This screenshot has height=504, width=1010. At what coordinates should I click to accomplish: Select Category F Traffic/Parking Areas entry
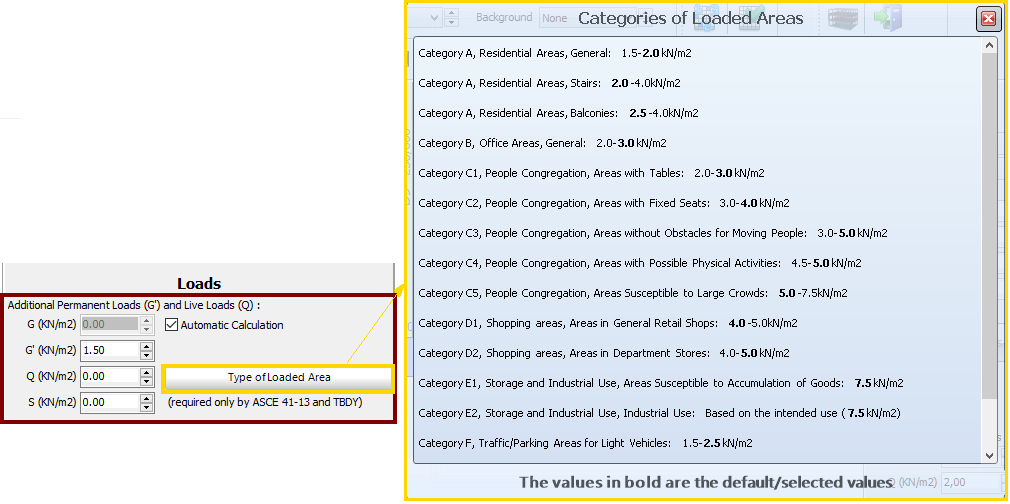585,443
